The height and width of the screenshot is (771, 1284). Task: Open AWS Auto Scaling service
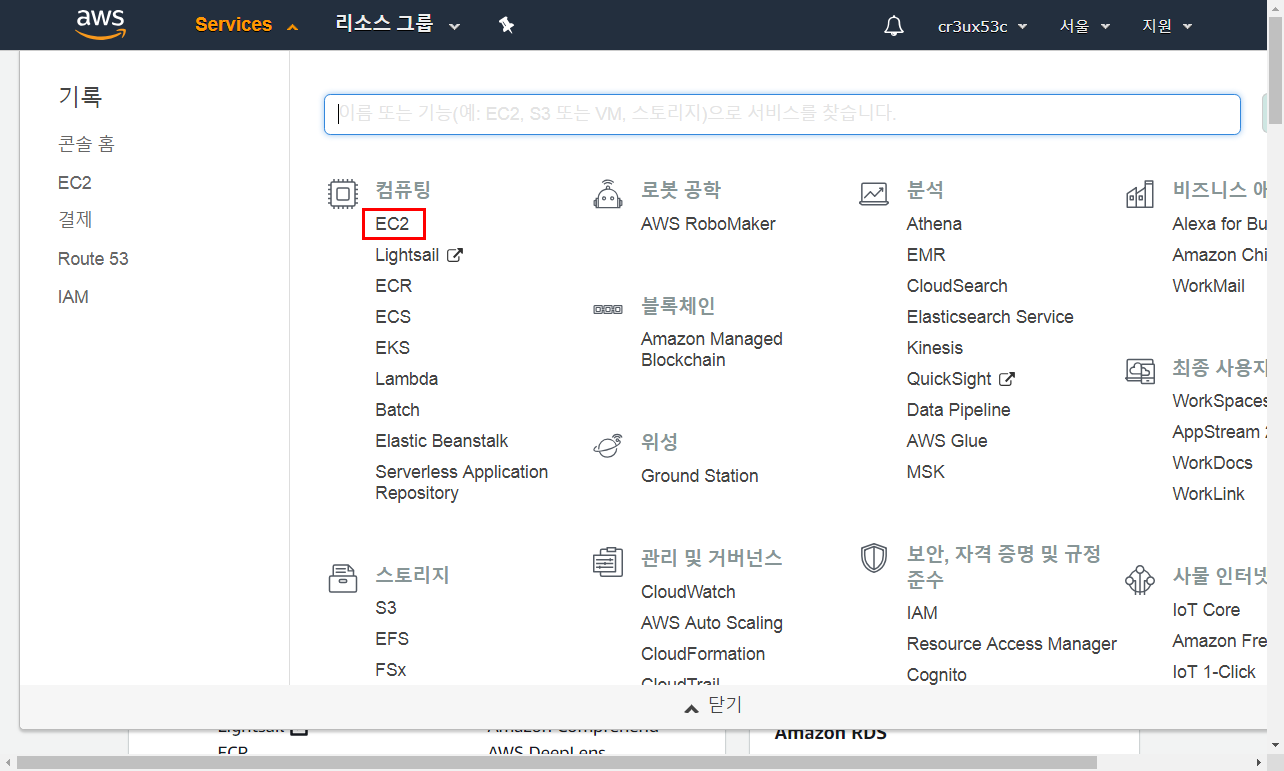[712, 623]
